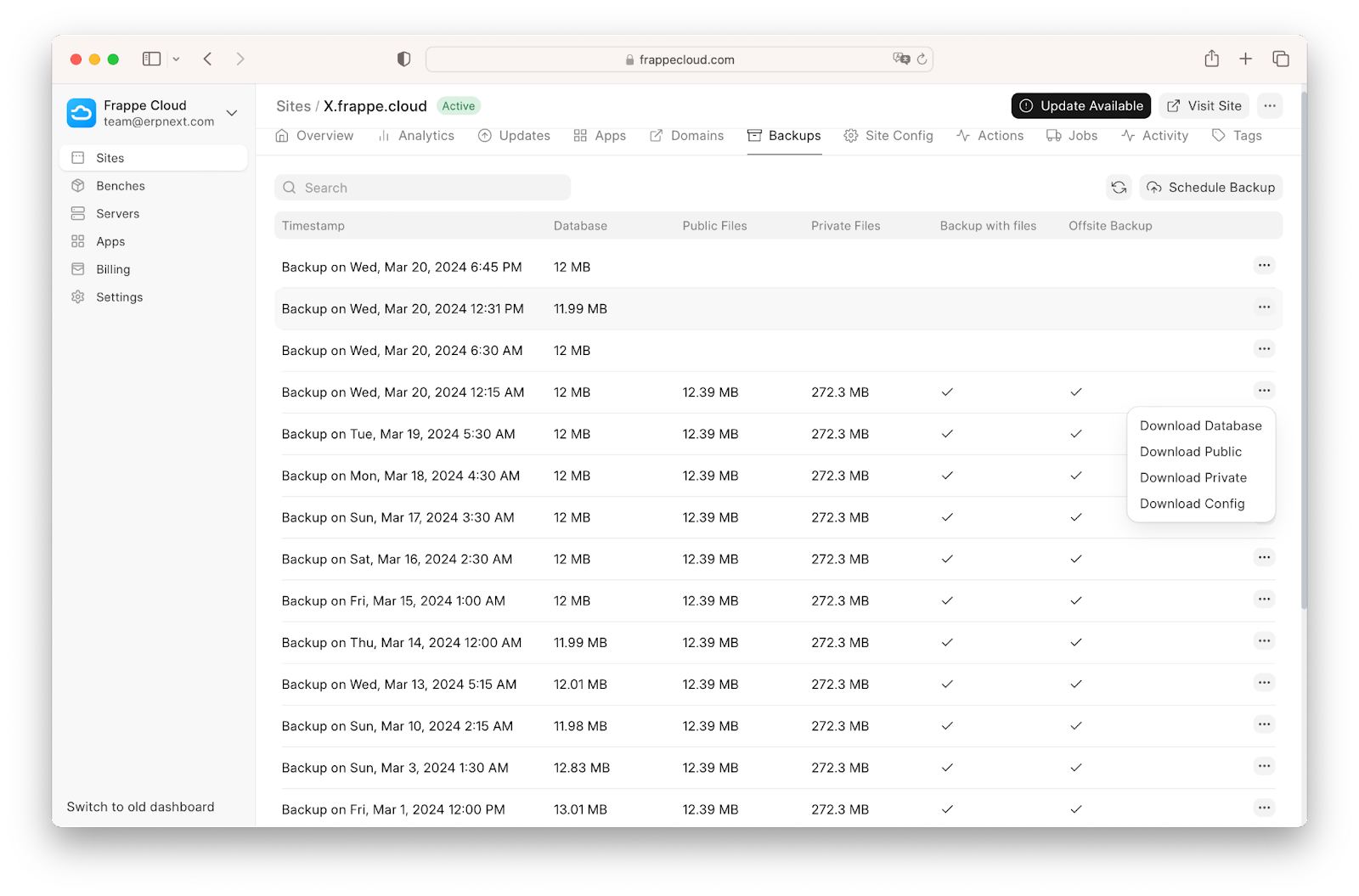Open the Safari privacy shield icon
1359x896 pixels.
pyautogui.click(x=403, y=59)
